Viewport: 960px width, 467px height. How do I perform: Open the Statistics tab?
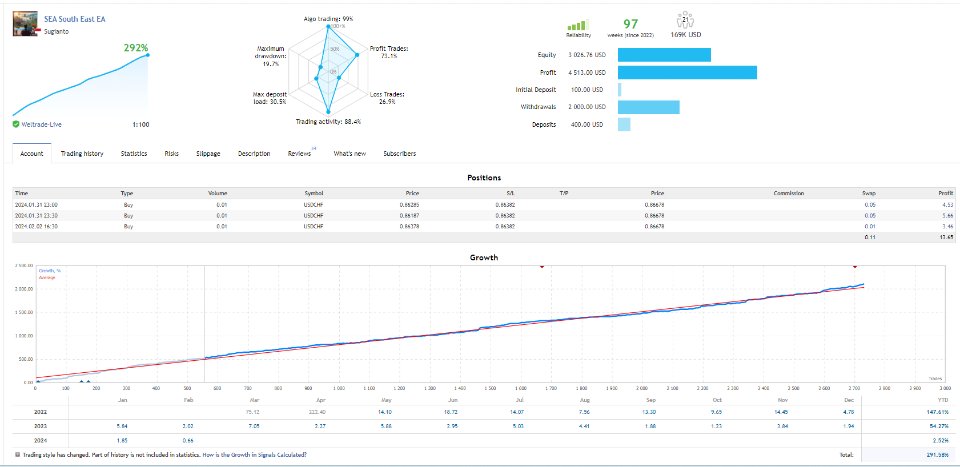134,154
